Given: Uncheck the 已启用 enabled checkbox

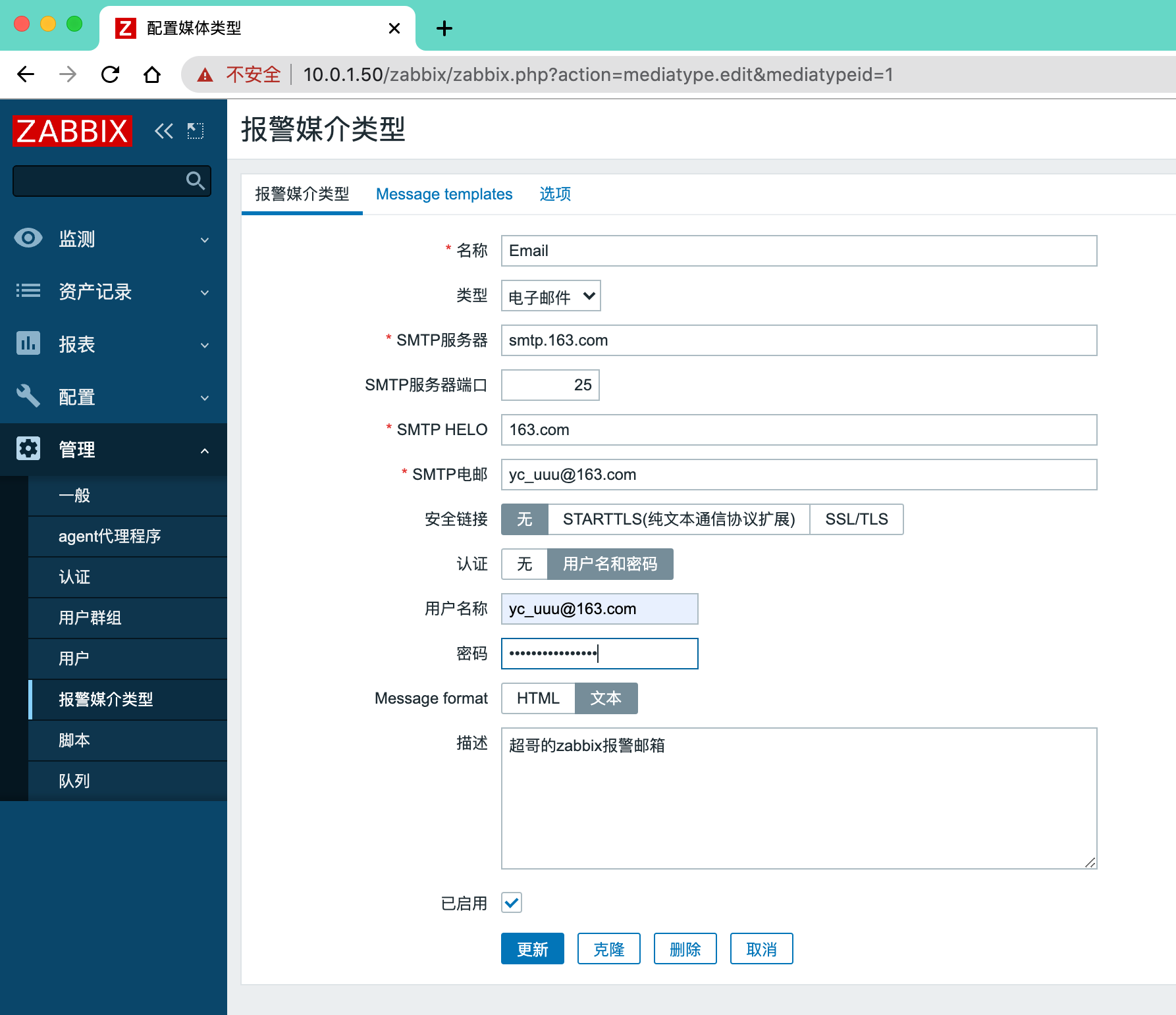Looking at the screenshot, I should click(x=512, y=902).
